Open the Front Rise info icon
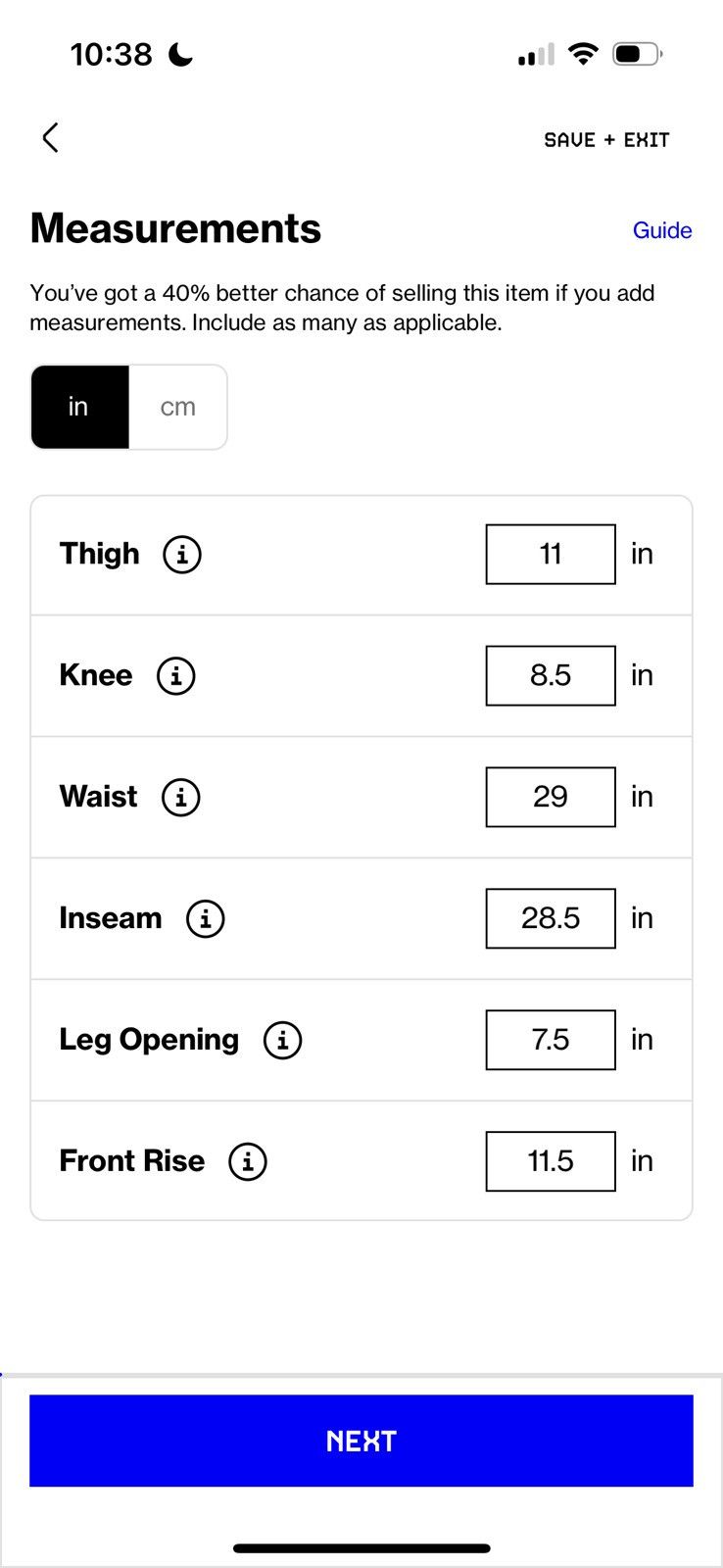 248,1162
